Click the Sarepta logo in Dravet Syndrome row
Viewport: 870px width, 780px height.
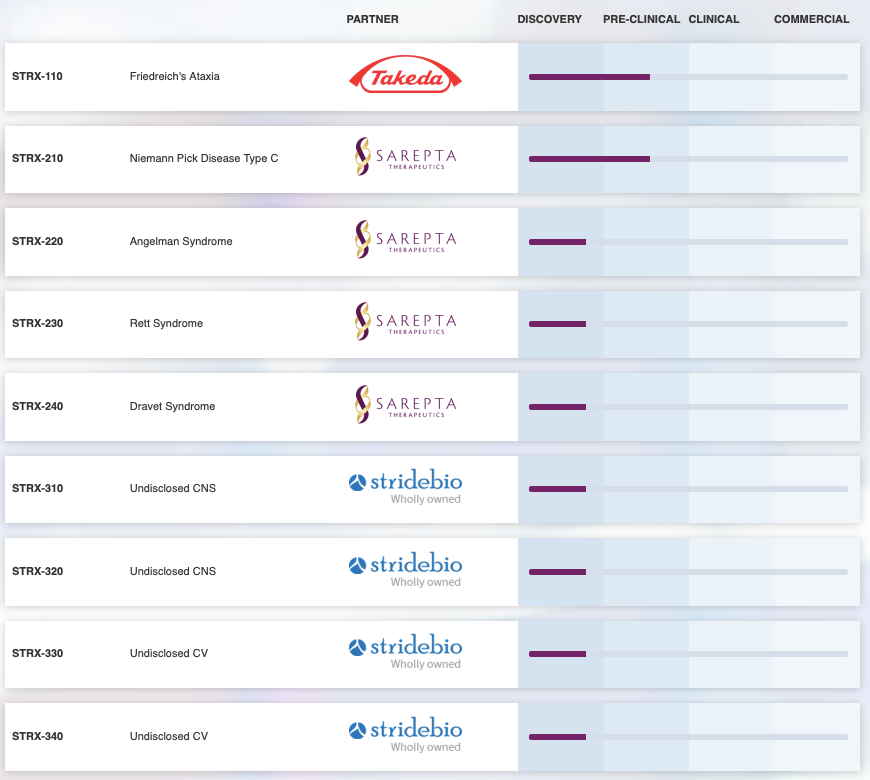pyautogui.click(x=405, y=406)
